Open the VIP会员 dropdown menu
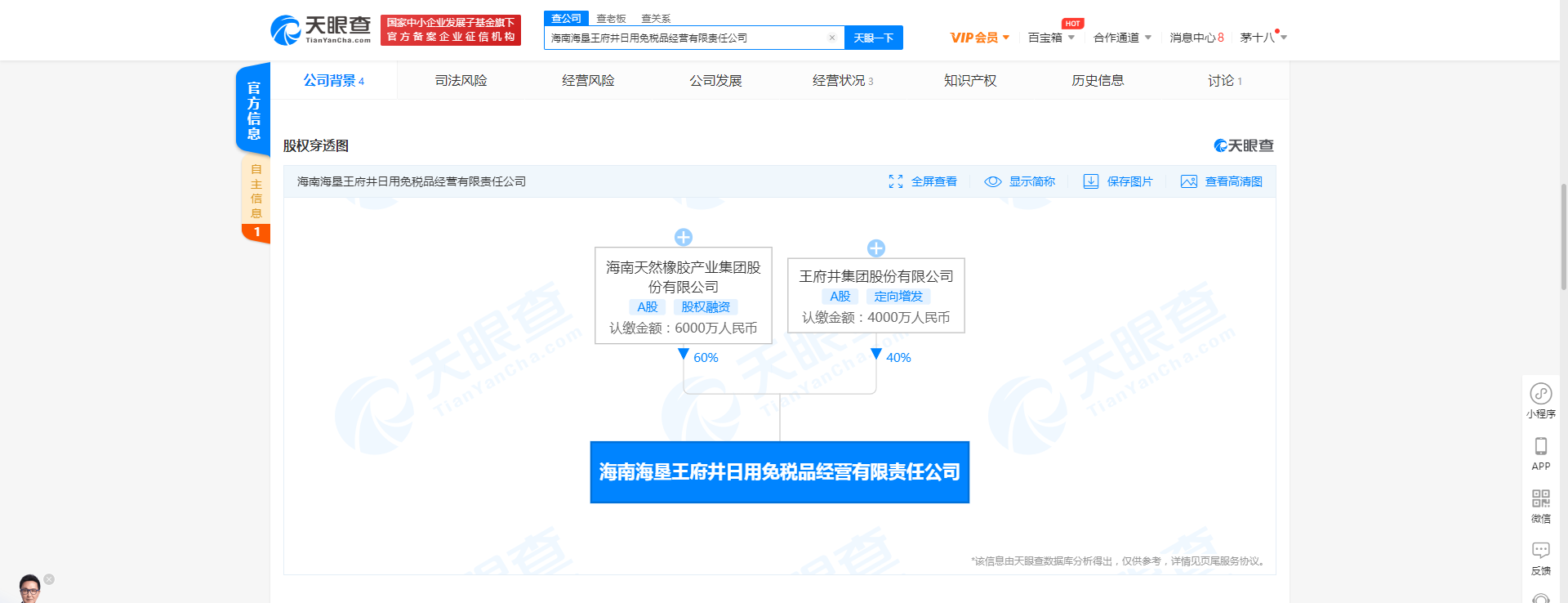The image size is (1568, 603). [x=979, y=38]
